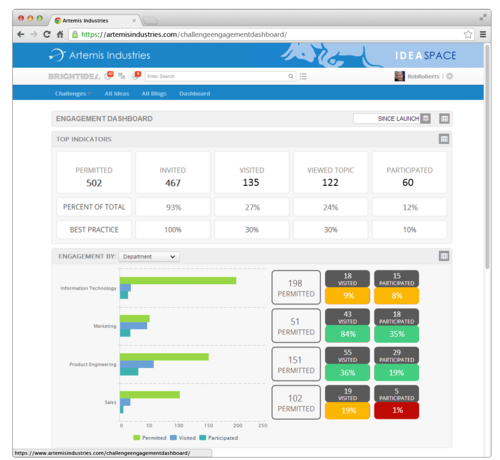Image resolution: width=500 pixels, height=460 pixels.
Task: Click 15 Participated 8% card
Action: [396, 287]
